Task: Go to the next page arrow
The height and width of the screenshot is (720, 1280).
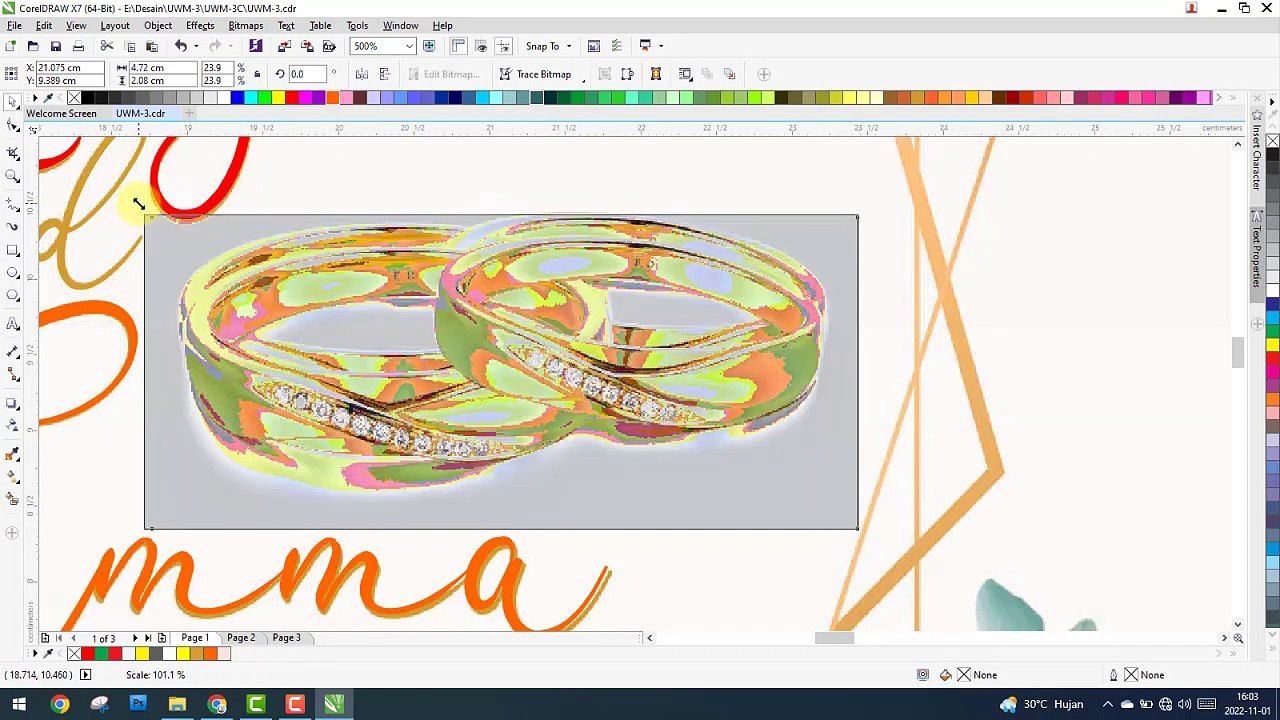Action: click(135, 638)
